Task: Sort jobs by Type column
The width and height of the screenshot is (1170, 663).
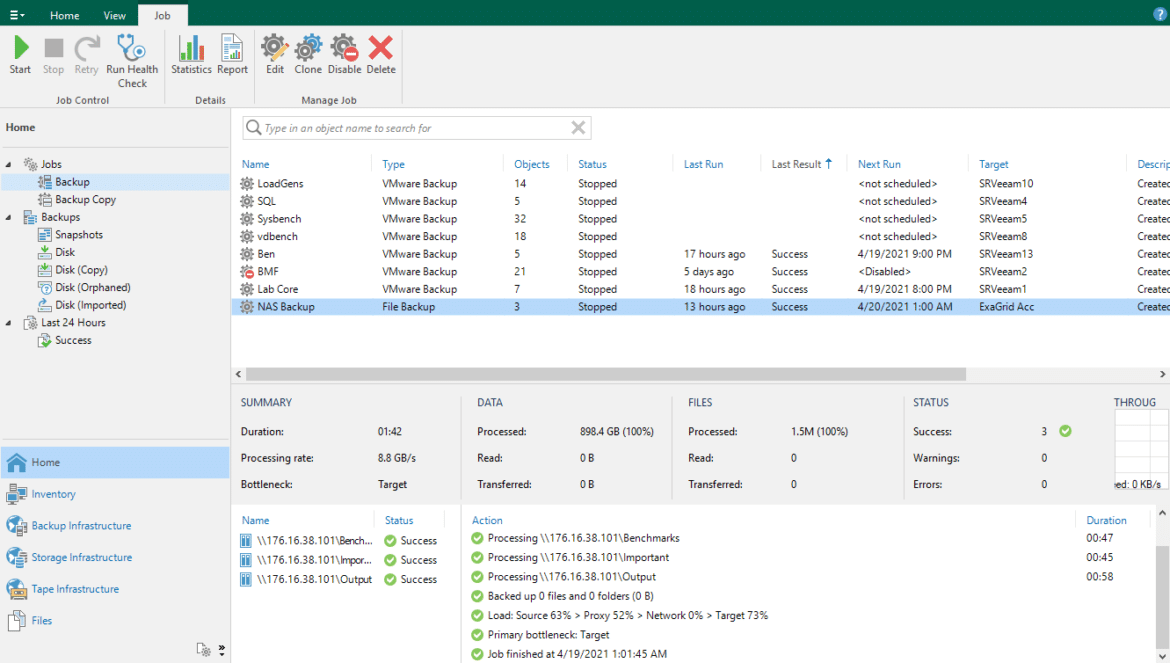Action: pos(393,164)
